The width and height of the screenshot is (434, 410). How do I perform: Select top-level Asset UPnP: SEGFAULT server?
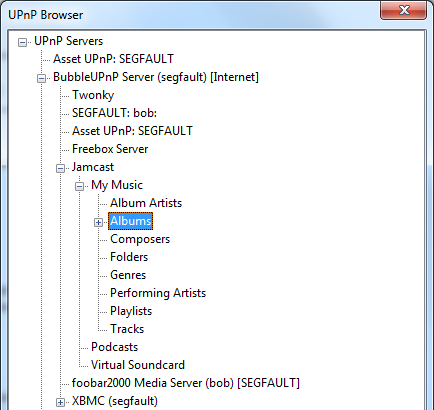pos(113,59)
